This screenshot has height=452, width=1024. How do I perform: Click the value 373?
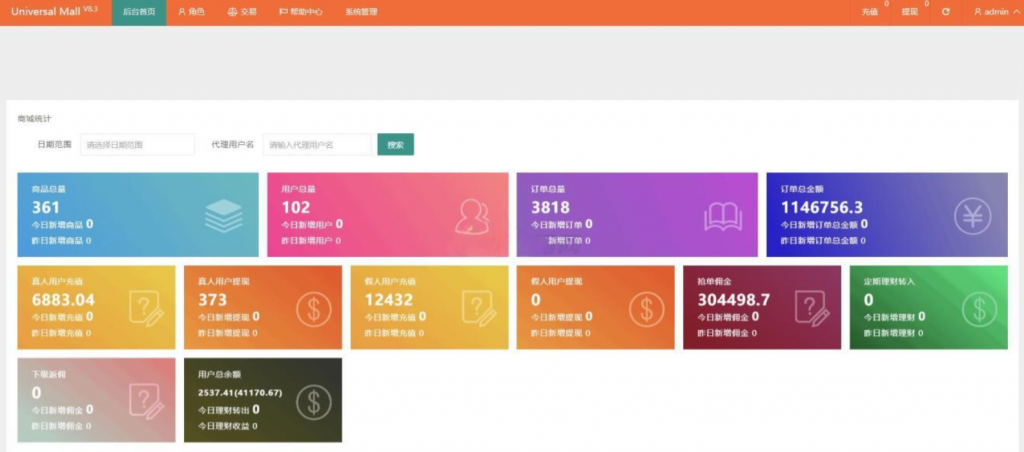(212, 300)
